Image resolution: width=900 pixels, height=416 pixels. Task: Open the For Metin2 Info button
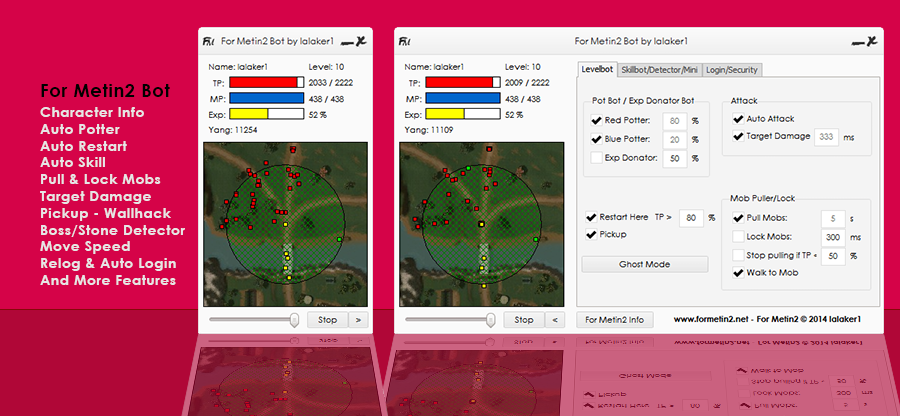pyautogui.click(x=615, y=320)
